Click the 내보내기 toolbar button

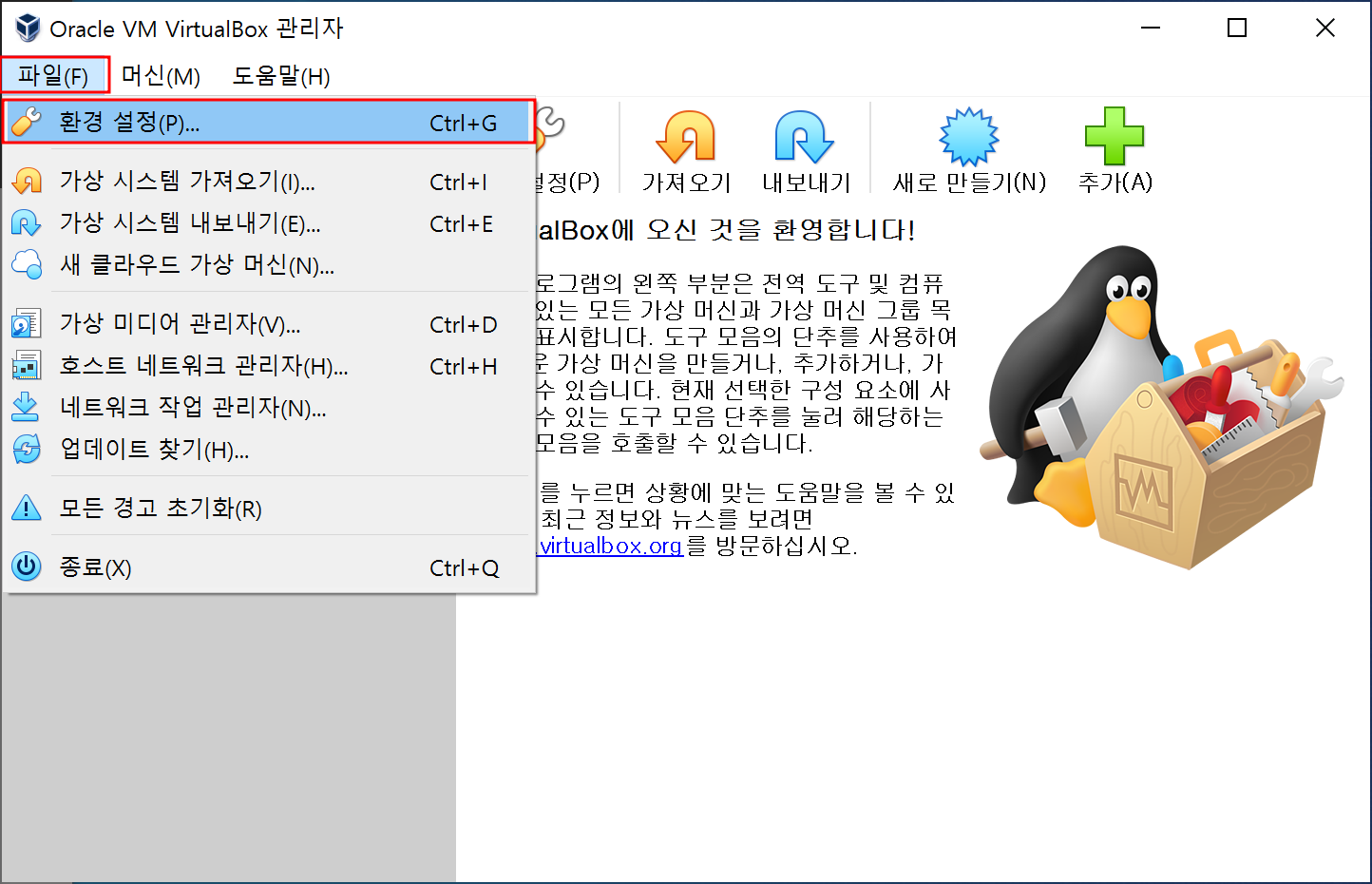coord(806,149)
